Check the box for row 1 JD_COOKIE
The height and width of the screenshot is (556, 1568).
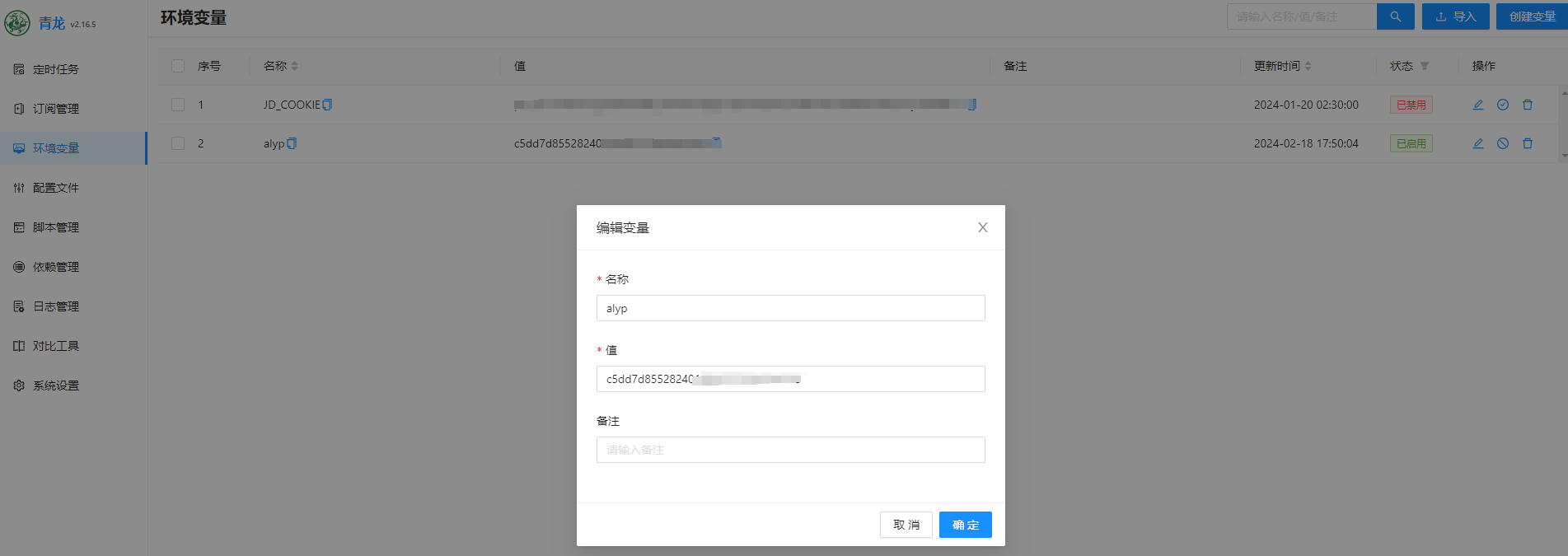coord(178,105)
